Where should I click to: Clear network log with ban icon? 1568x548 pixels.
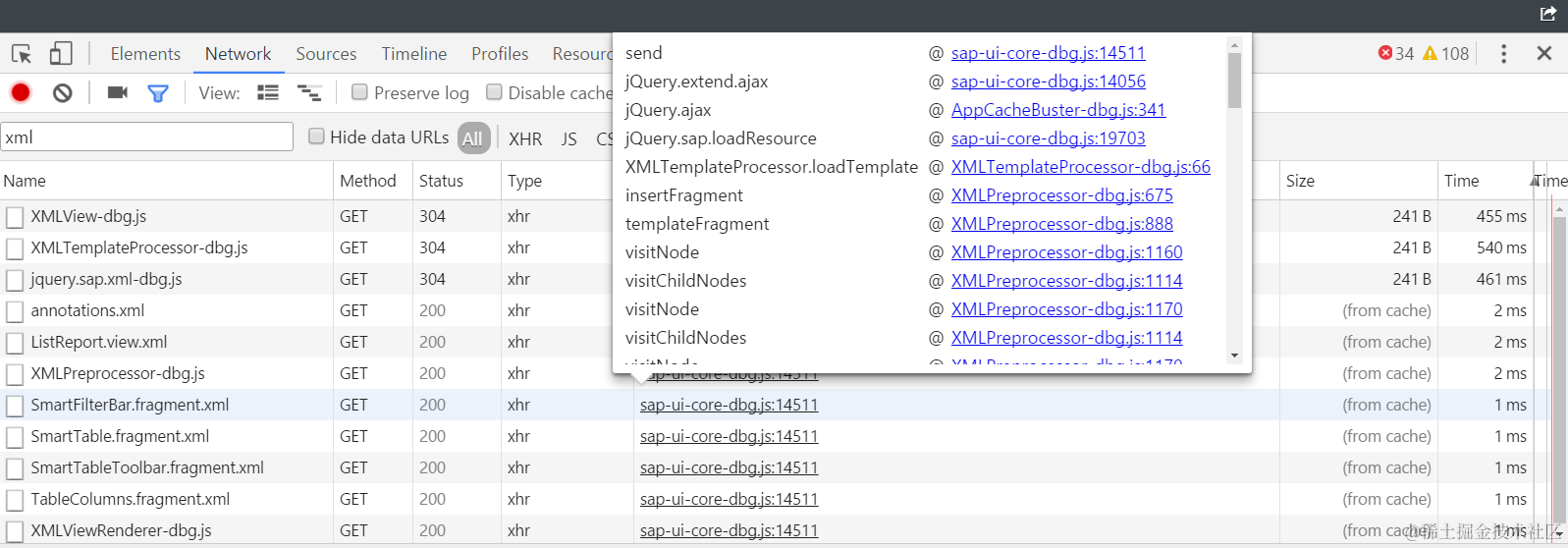pyautogui.click(x=63, y=92)
